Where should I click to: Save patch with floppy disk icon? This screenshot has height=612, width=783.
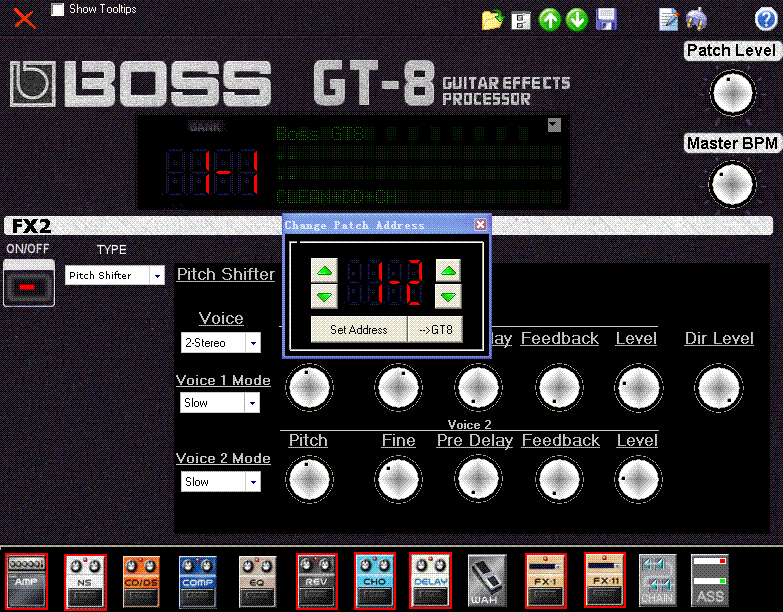click(606, 20)
